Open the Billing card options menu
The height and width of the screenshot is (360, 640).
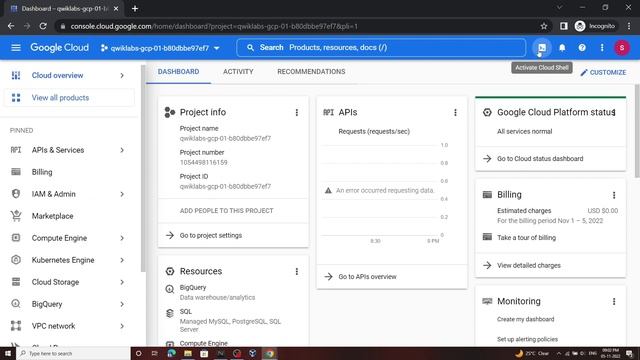click(x=614, y=195)
